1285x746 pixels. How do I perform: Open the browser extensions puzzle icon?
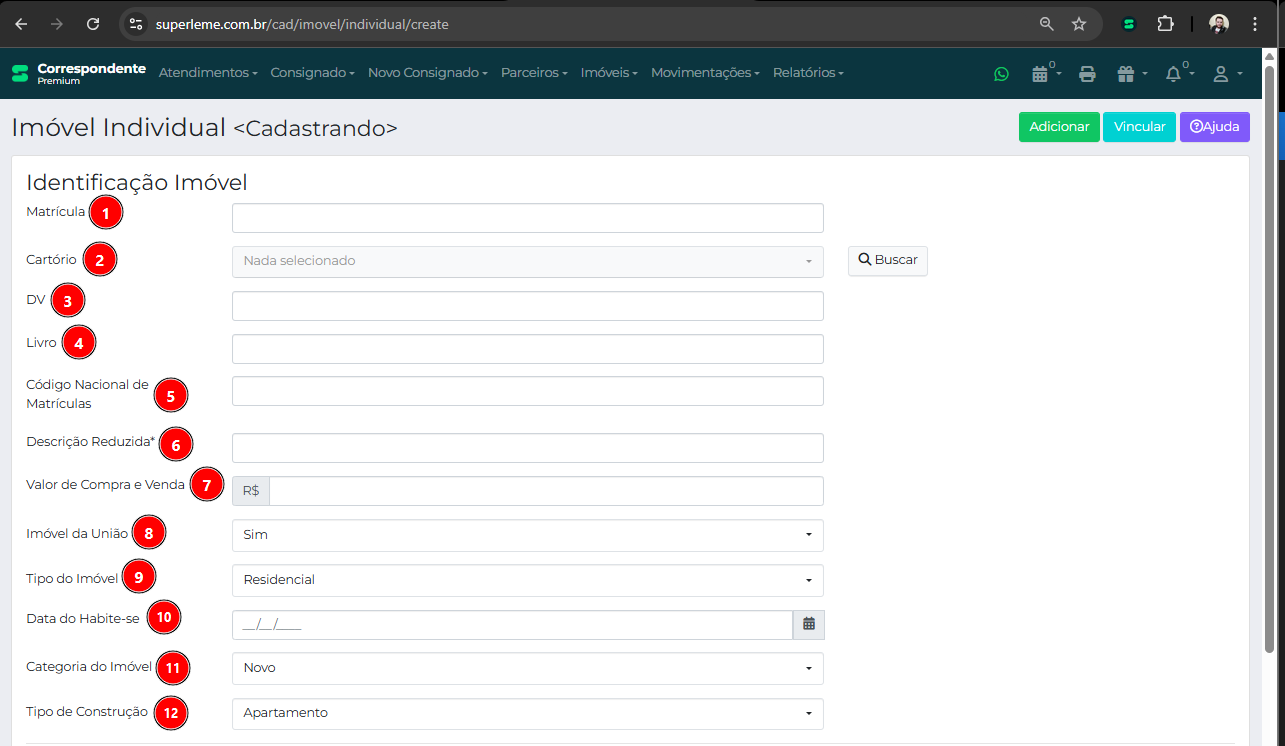click(x=1165, y=24)
